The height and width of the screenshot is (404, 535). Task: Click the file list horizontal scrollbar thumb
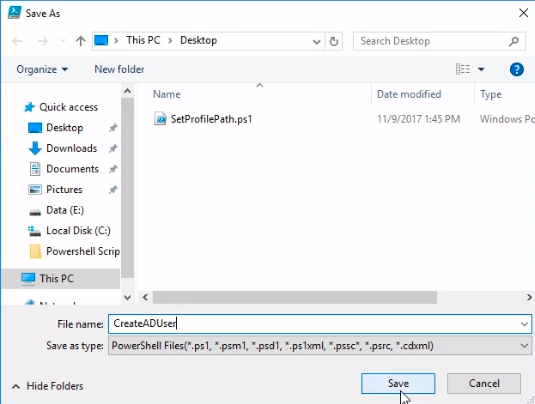(x=294, y=297)
